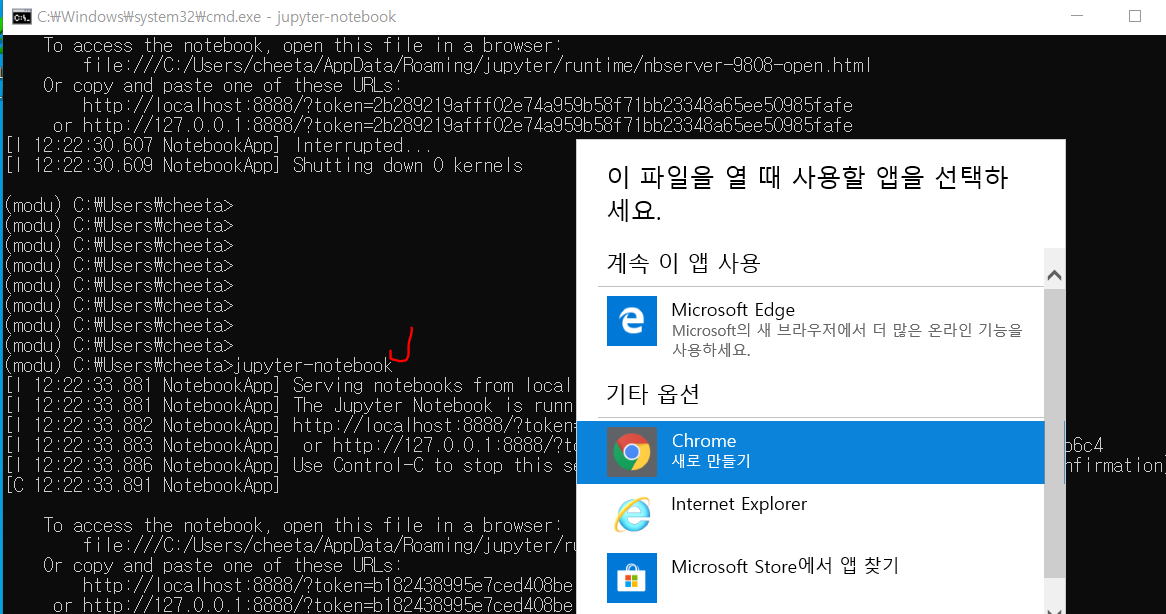Click the Microsoft Edge app icon
Screen dimensions: 1166x614
tap(631, 321)
